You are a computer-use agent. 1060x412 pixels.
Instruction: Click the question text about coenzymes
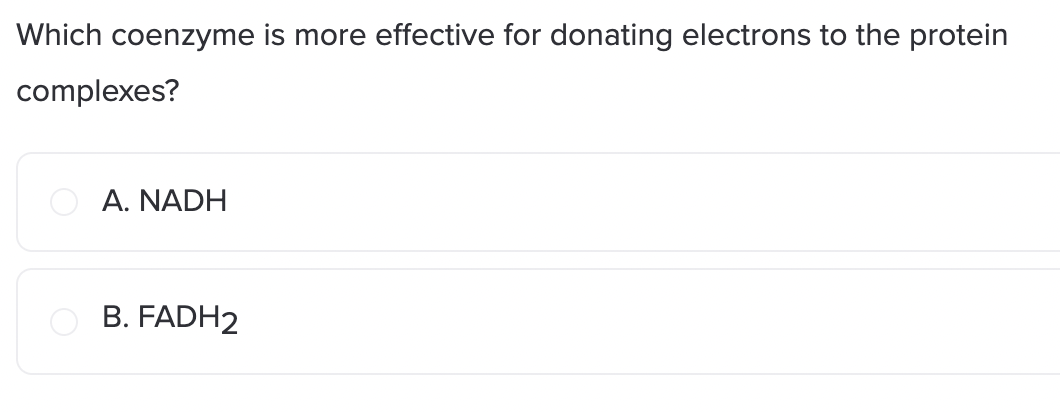pos(512,62)
